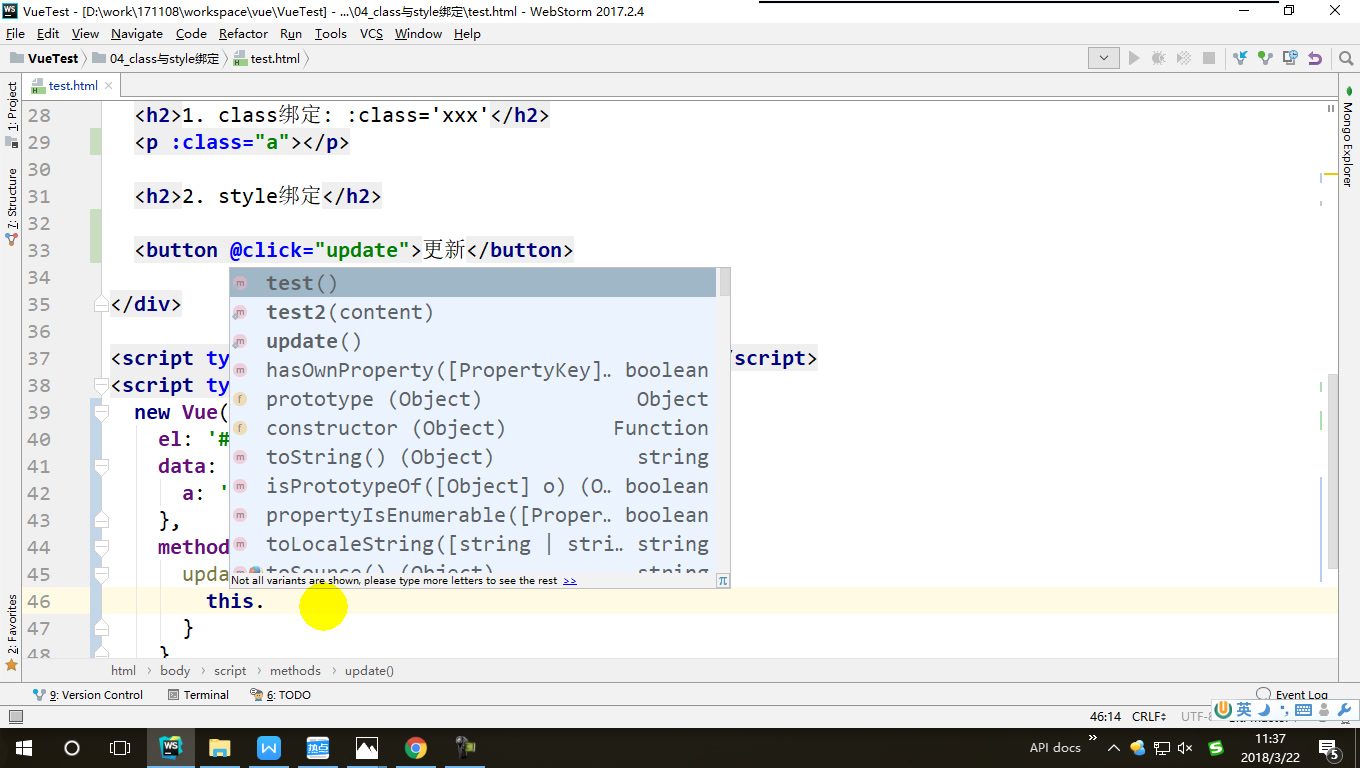Open the Tools menu

331,33
